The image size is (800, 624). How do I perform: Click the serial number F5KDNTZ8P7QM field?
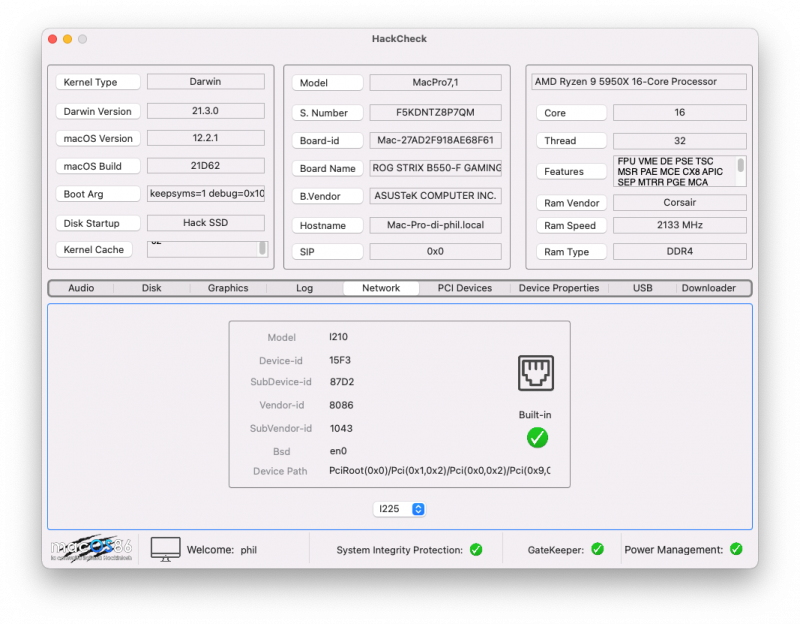(x=435, y=112)
